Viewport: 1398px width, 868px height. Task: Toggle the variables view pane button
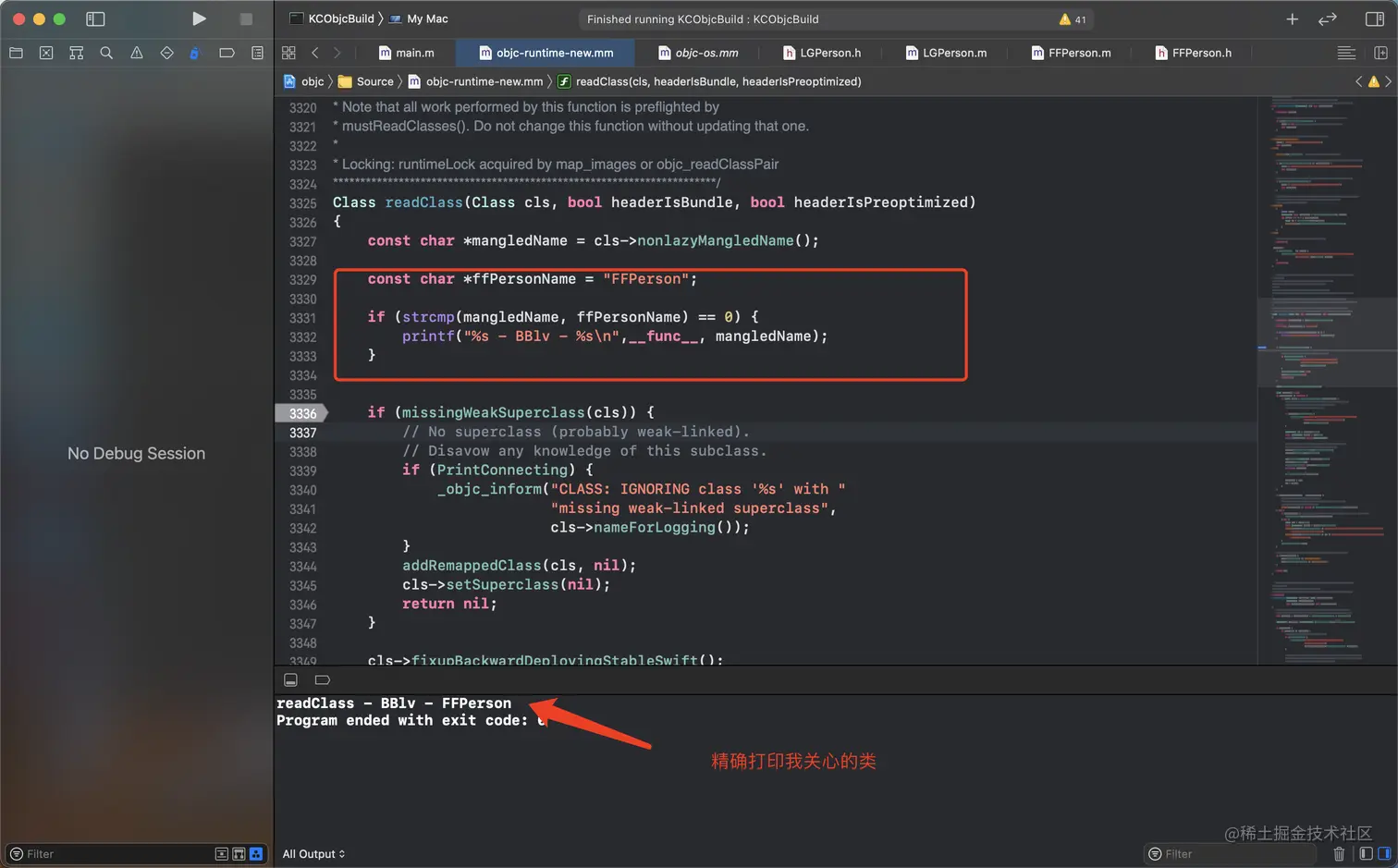[1366, 854]
